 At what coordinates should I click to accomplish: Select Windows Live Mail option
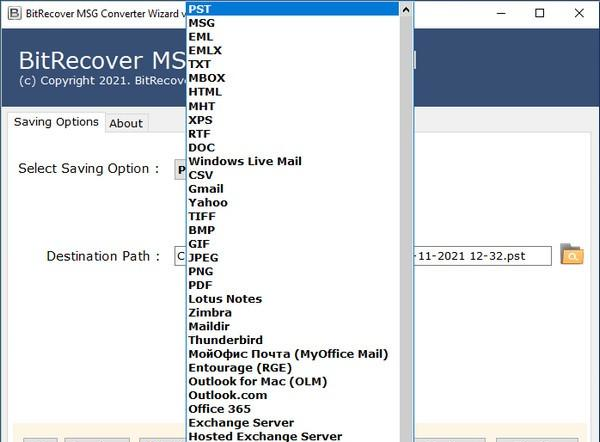293,161
